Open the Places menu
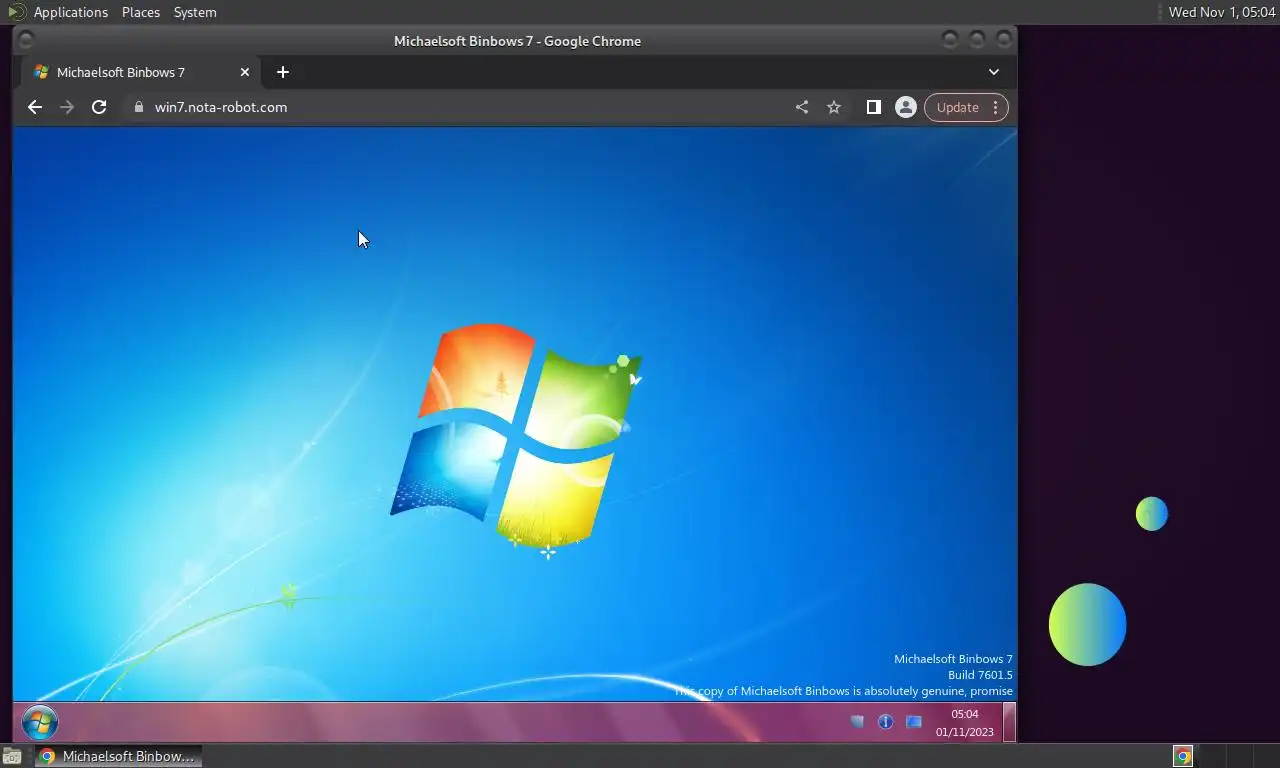1280x768 pixels. 141,12
